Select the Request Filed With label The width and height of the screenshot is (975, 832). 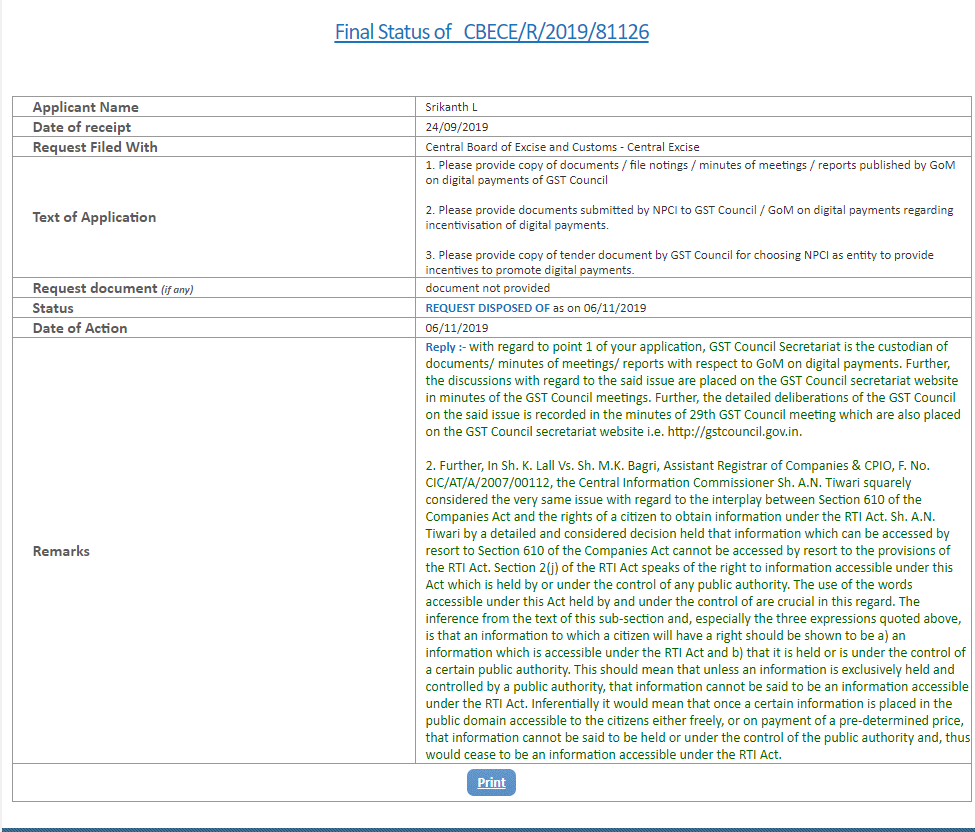pyautogui.click(x=95, y=147)
